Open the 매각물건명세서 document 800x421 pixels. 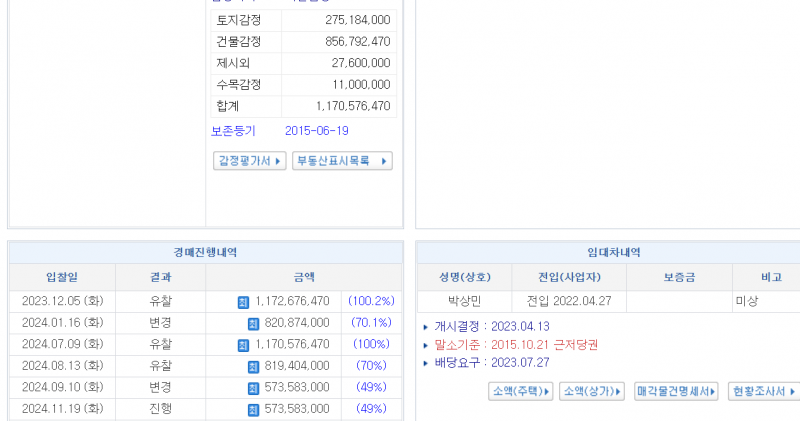(676, 391)
